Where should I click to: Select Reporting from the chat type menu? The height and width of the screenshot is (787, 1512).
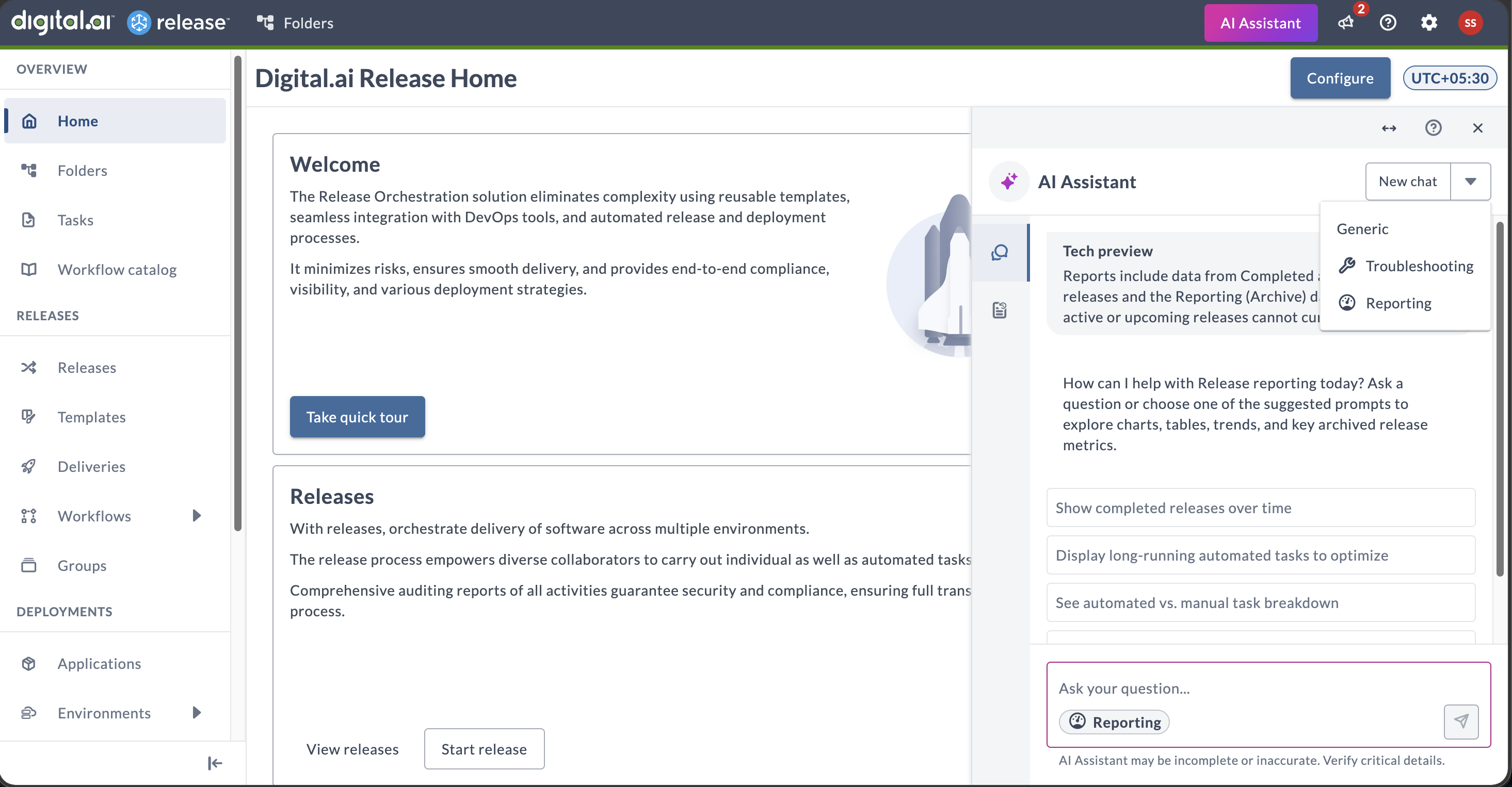click(x=1405, y=303)
